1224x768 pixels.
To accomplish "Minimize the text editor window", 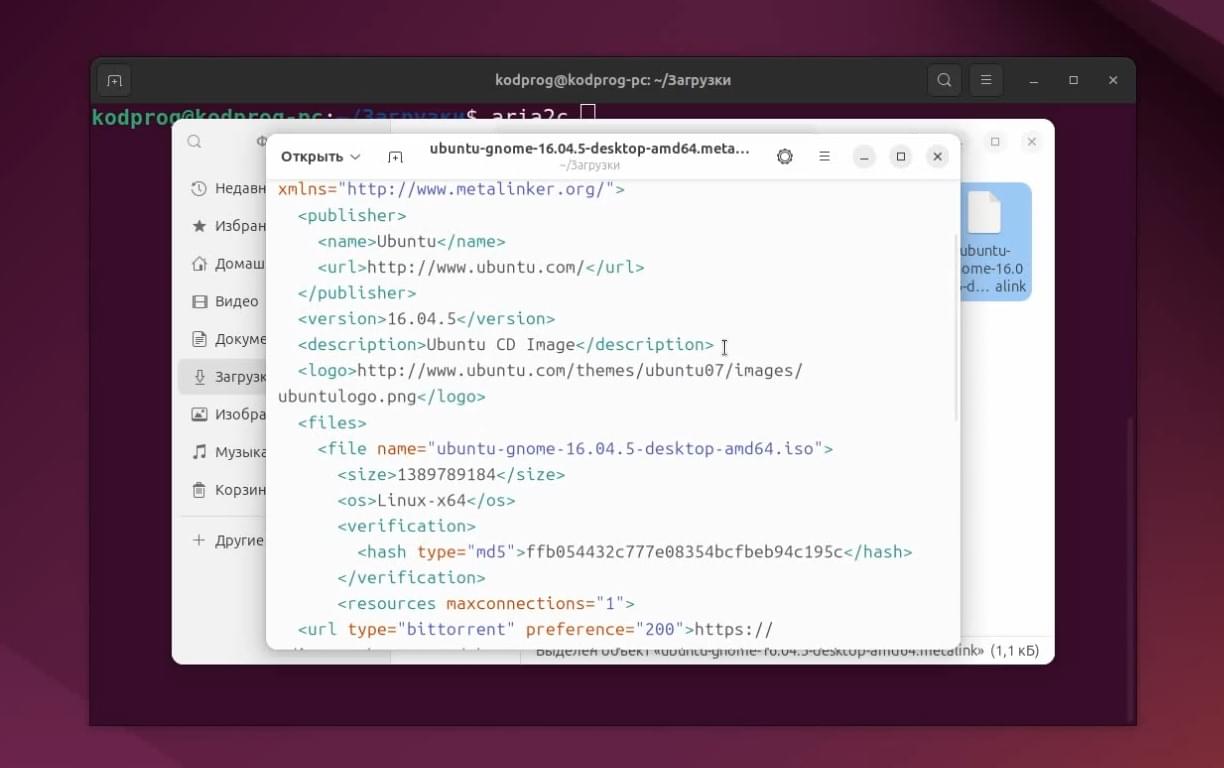I will (x=864, y=157).
